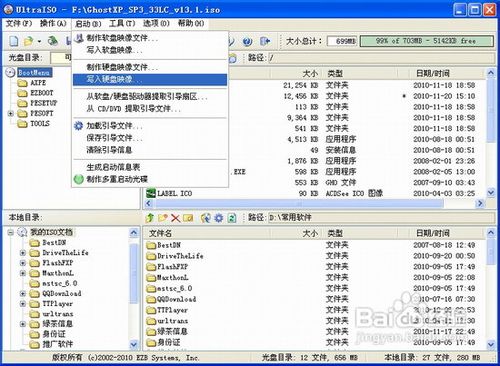The height and width of the screenshot is (366, 500).
Task: Click the LABEL.ICO file icon
Action: [151, 193]
